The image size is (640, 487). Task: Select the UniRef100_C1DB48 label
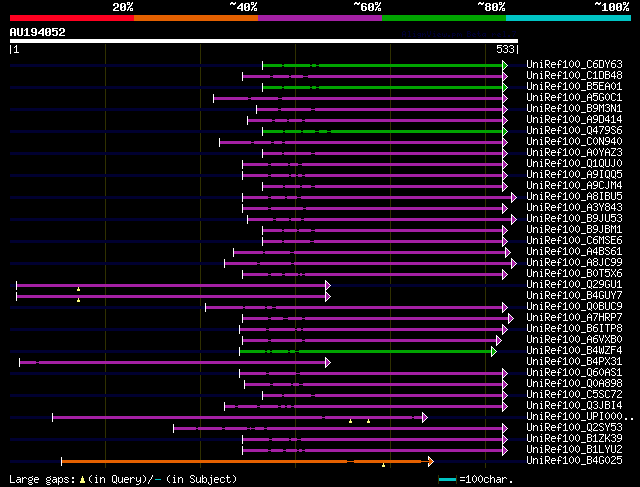click(574, 76)
